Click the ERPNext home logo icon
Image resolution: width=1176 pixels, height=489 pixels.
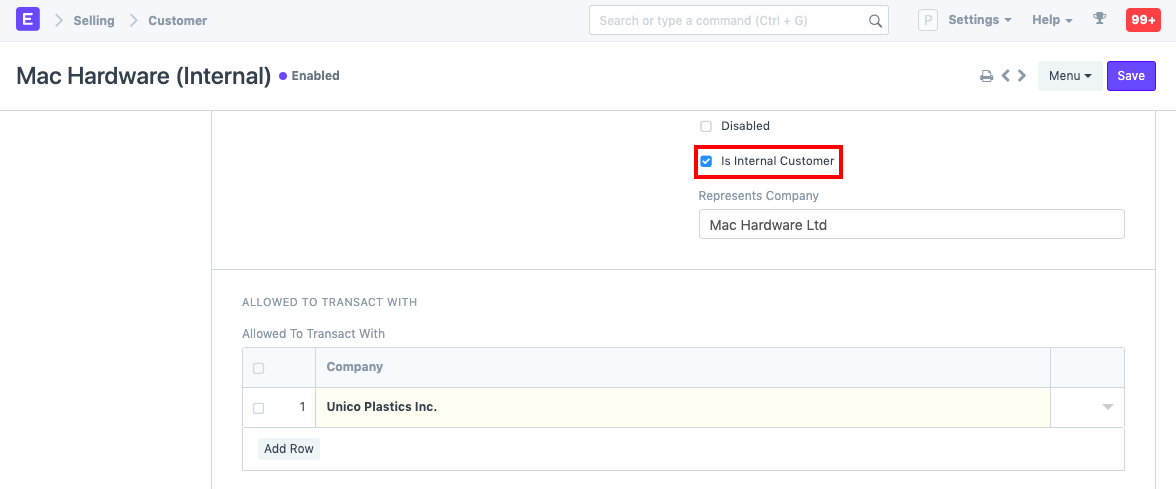[28, 20]
